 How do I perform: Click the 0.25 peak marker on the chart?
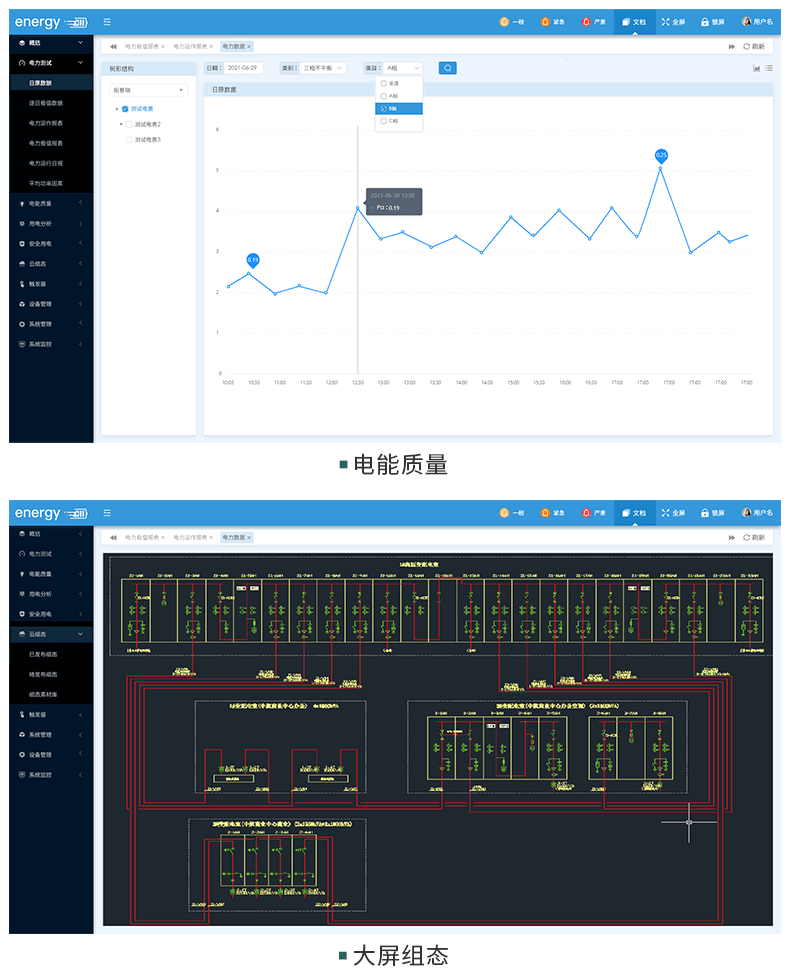(x=660, y=156)
